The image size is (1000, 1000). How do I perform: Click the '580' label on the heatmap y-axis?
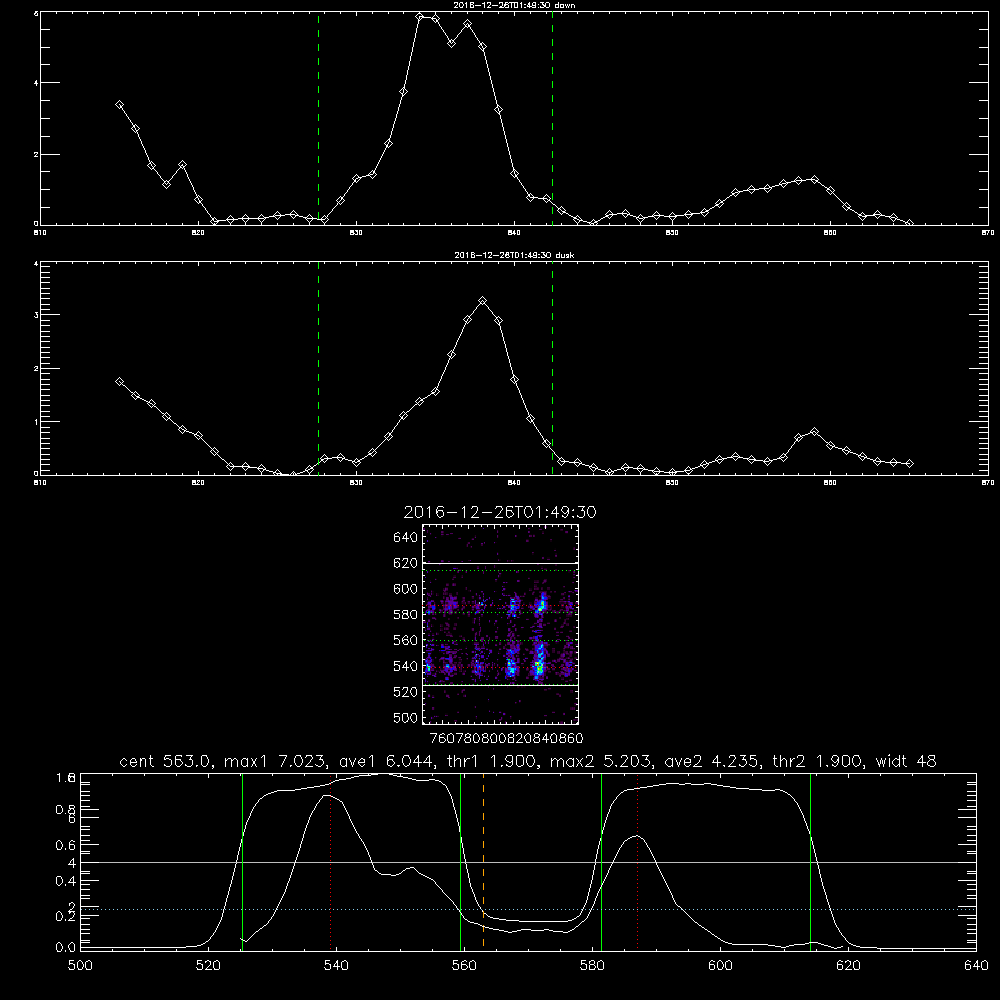[406, 615]
